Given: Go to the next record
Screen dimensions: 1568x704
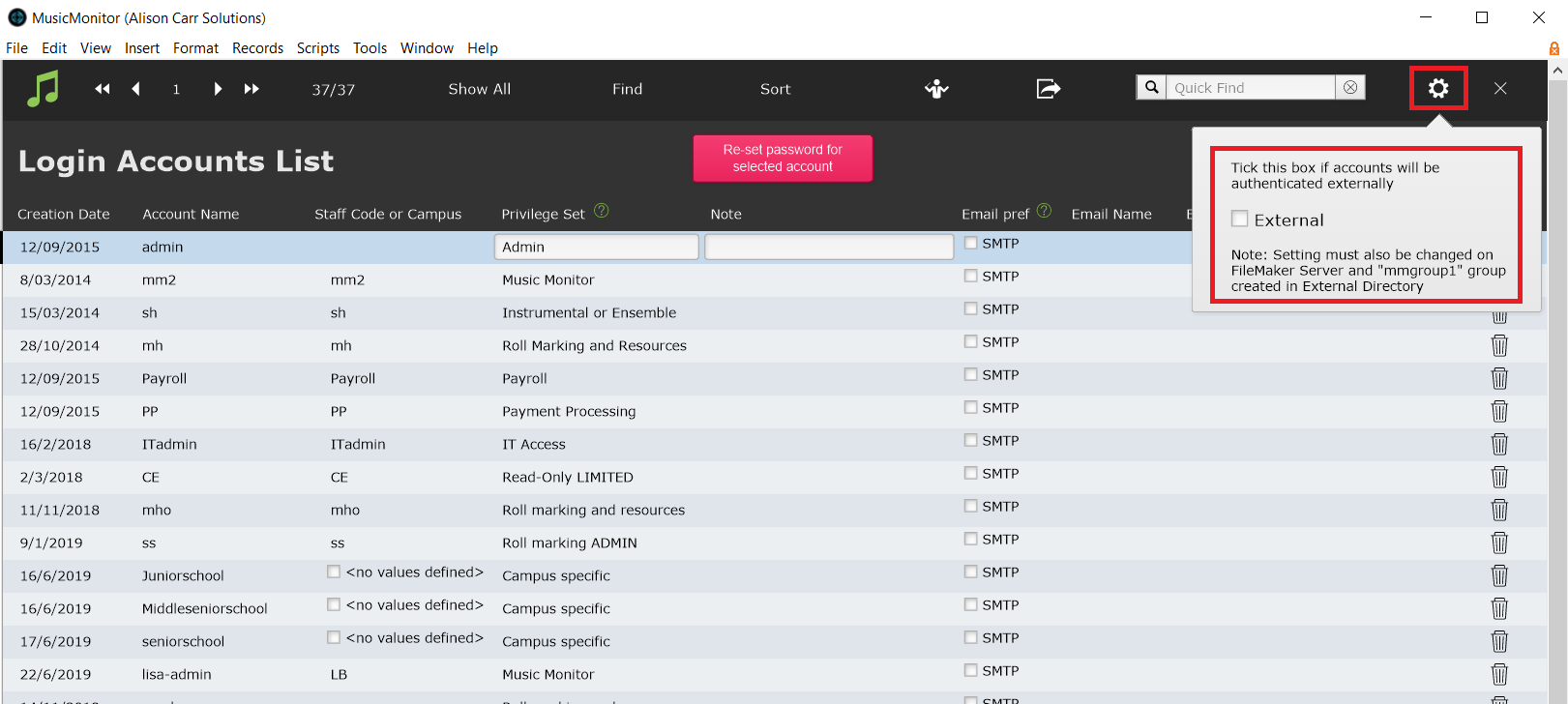Looking at the screenshot, I should 218,89.
